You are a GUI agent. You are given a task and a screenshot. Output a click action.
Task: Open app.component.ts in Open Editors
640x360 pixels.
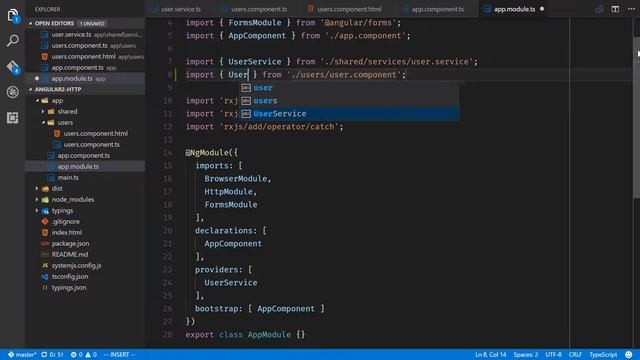tap(85, 68)
